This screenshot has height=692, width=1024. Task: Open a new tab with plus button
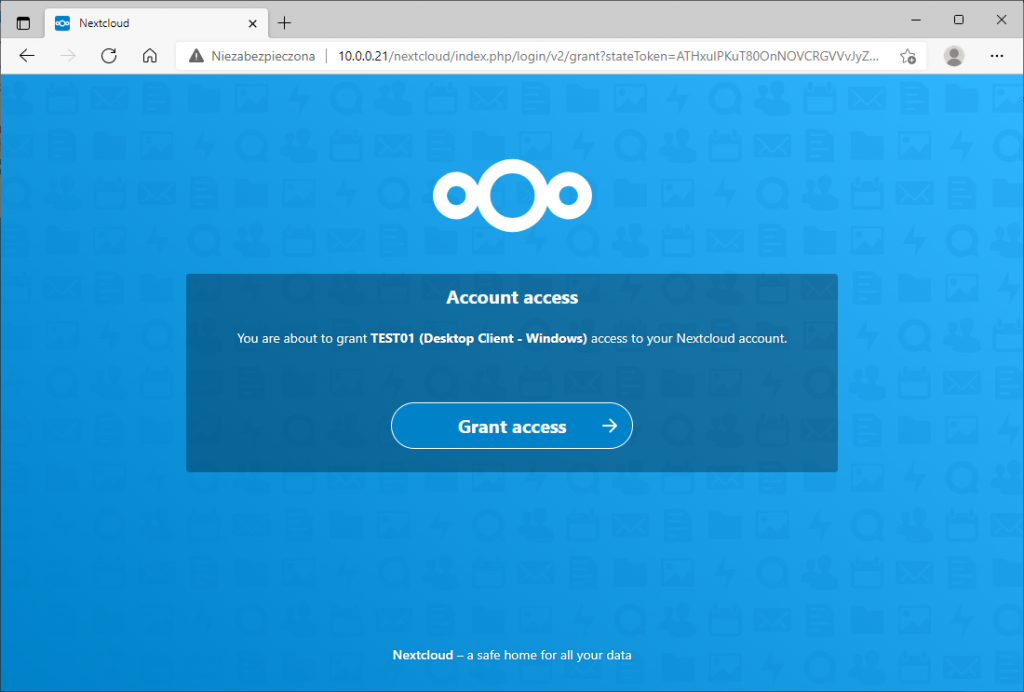pos(284,24)
